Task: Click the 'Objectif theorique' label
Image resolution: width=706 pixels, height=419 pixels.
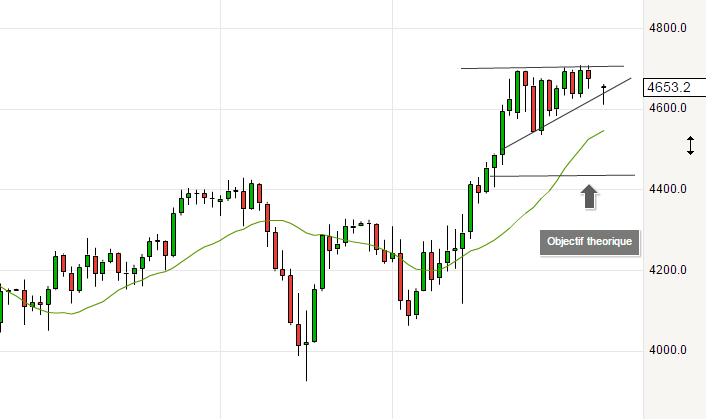Action: point(590,241)
